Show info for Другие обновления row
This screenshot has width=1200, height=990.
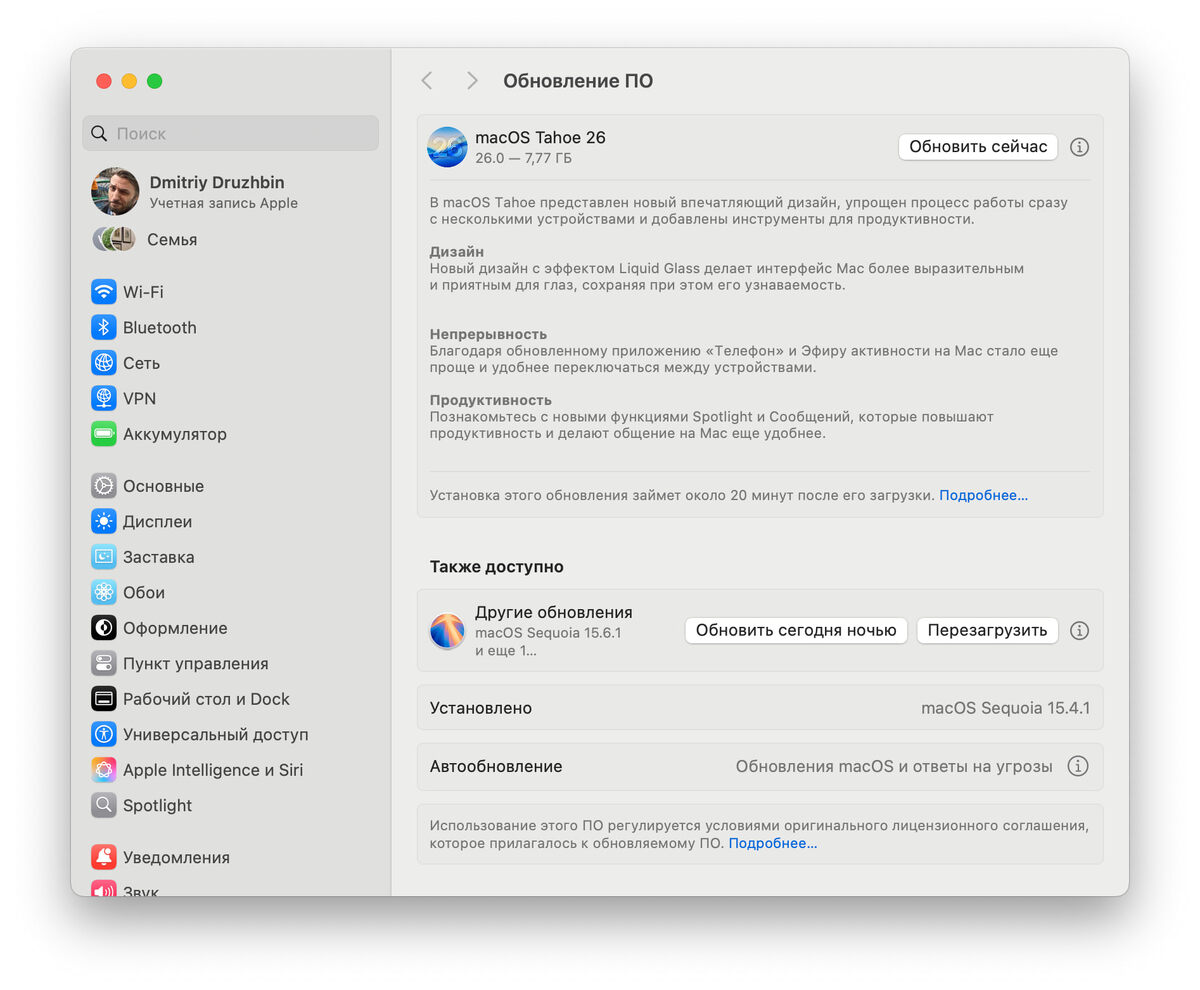pyautogui.click(x=1079, y=631)
